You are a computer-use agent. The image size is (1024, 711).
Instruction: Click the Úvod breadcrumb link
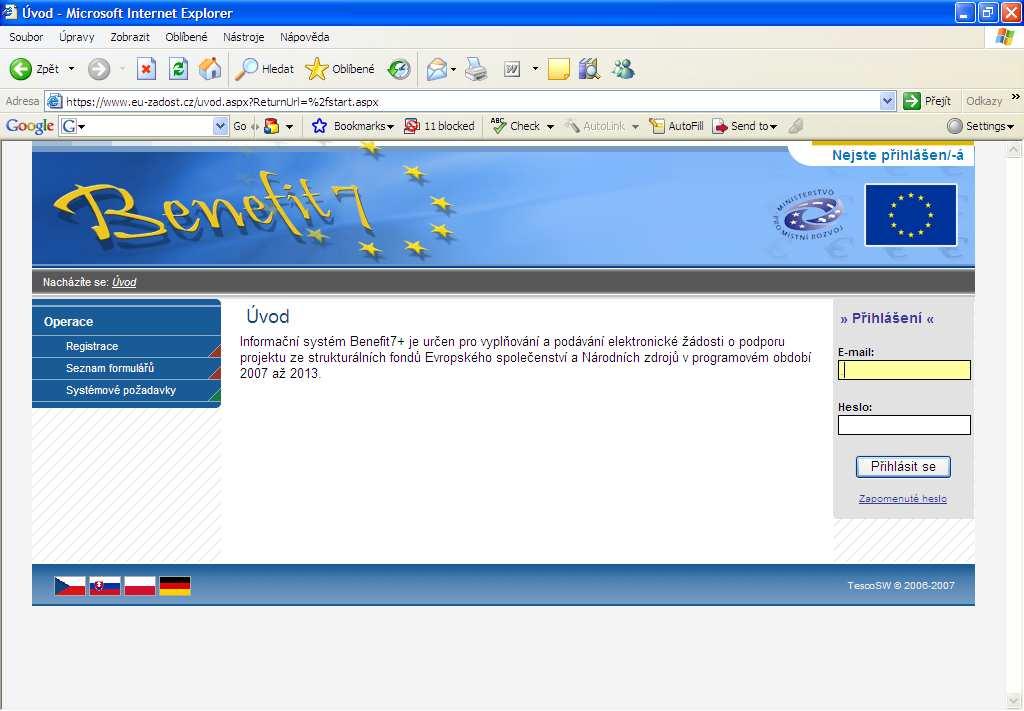pos(124,282)
